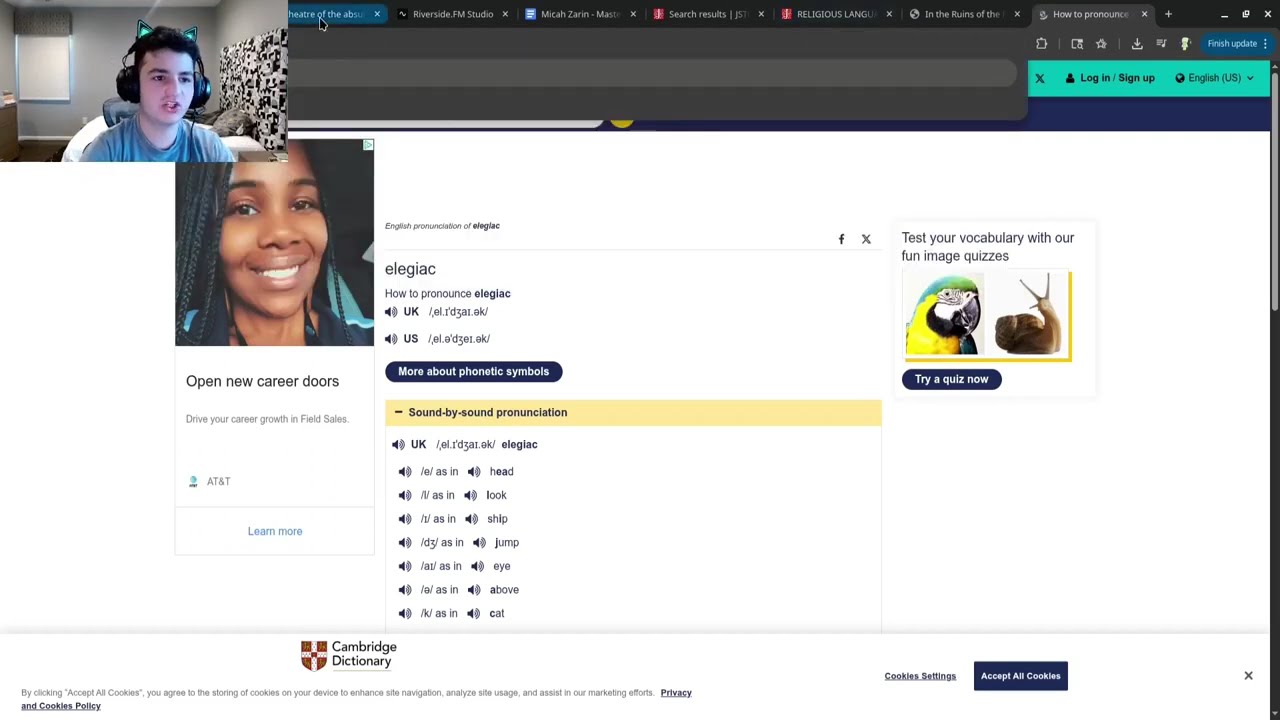Screen dimensions: 1280x720
Task: Play sound-by-sound UK elegiac audio
Action: 398,445
